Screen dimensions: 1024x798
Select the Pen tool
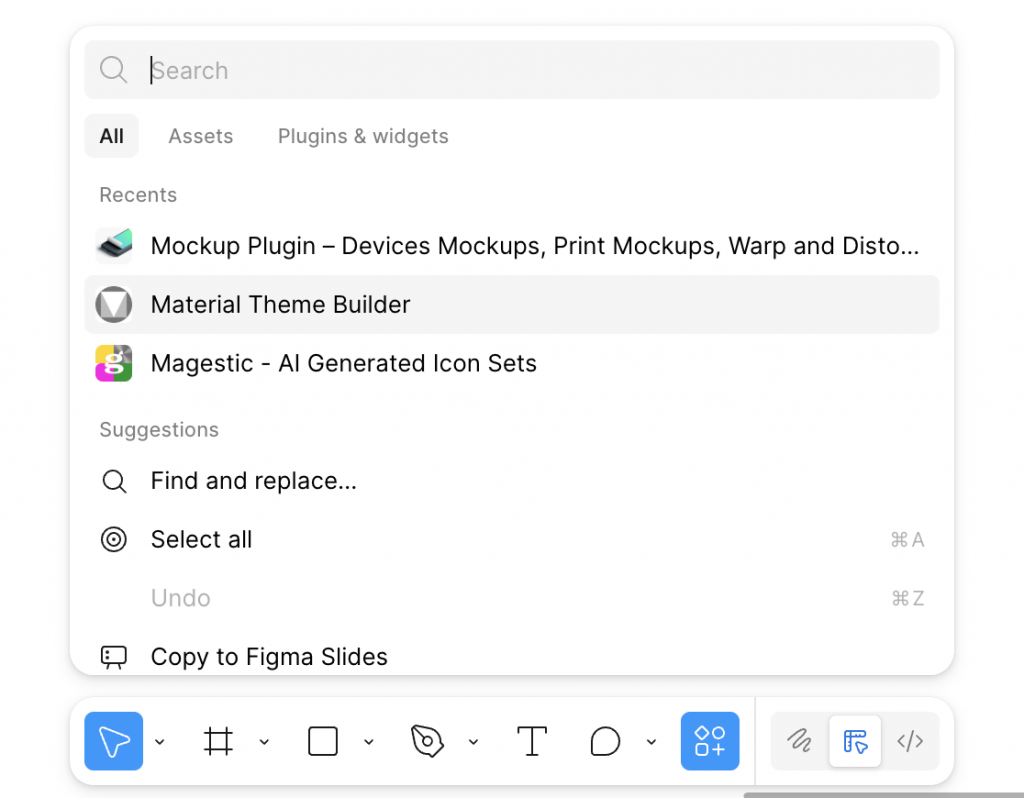427,741
